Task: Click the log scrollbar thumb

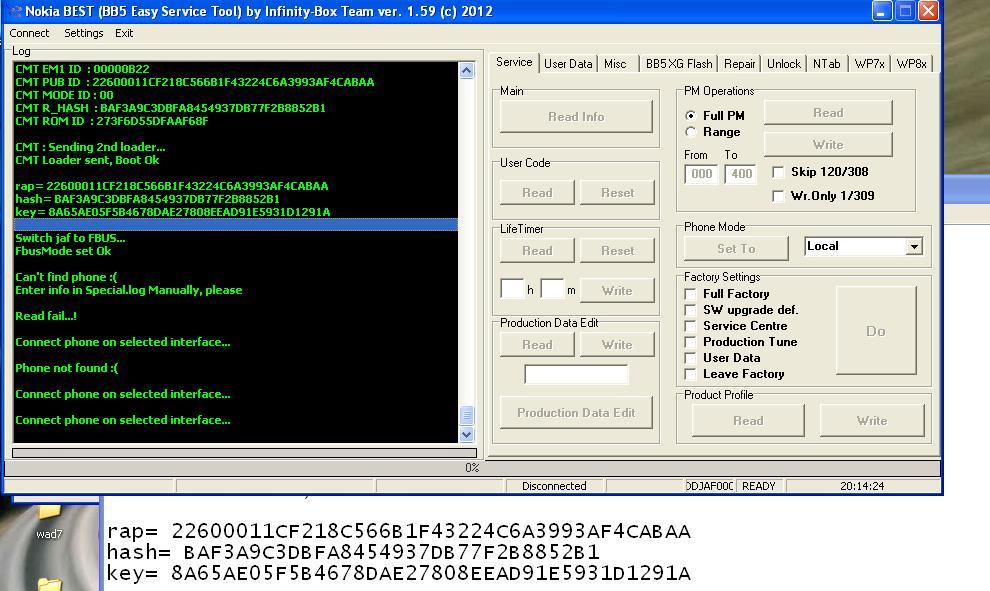Action: [x=467, y=415]
